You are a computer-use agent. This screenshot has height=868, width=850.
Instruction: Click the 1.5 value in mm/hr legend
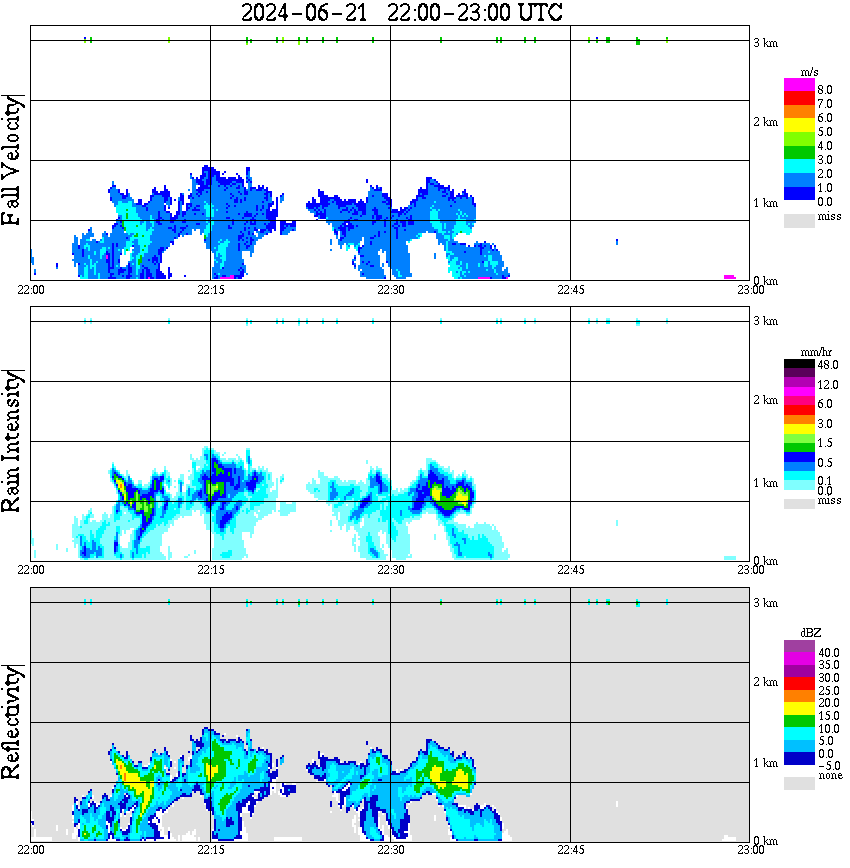point(825,443)
